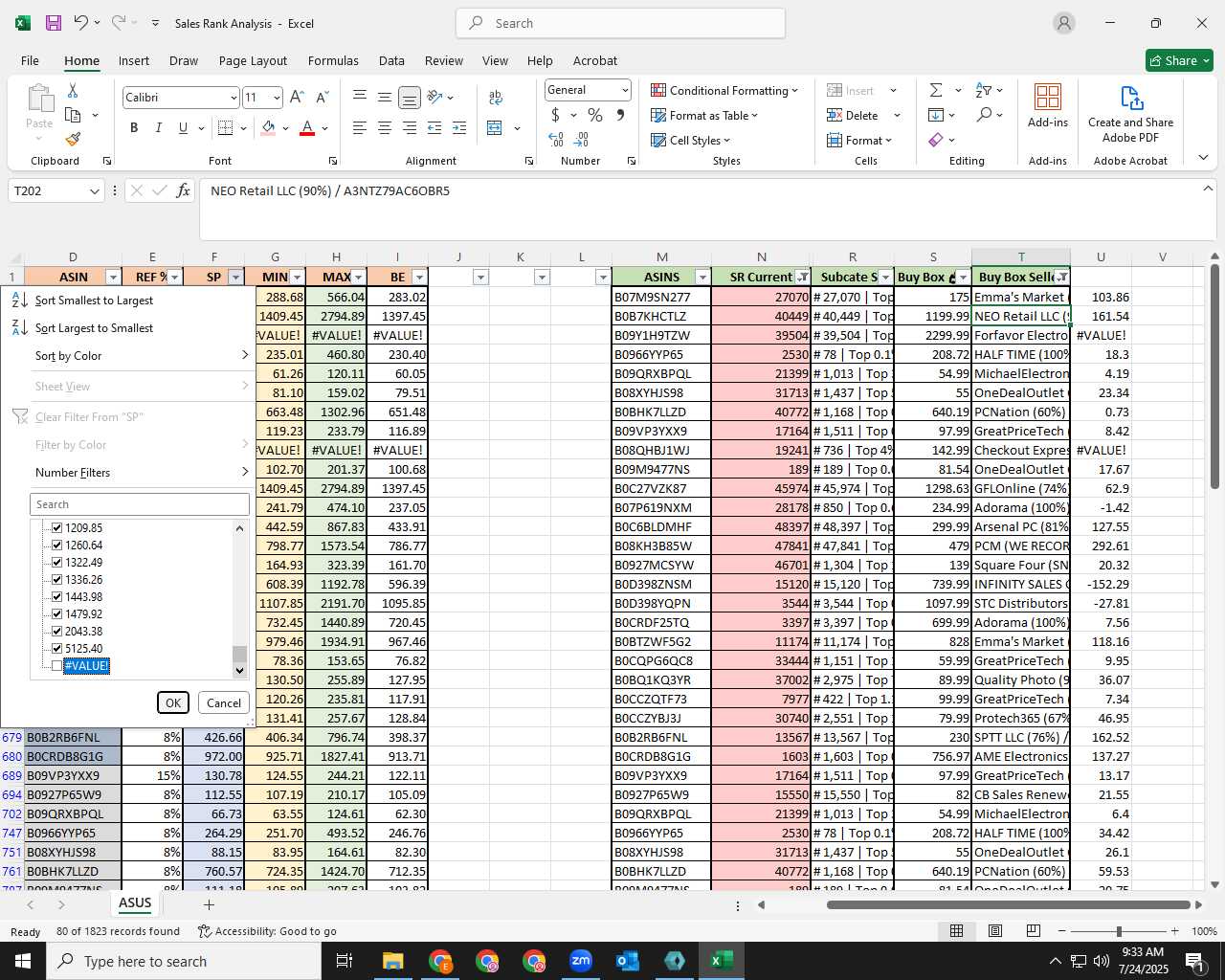
Task: Click OK in the filter menu
Action: [x=173, y=702]
